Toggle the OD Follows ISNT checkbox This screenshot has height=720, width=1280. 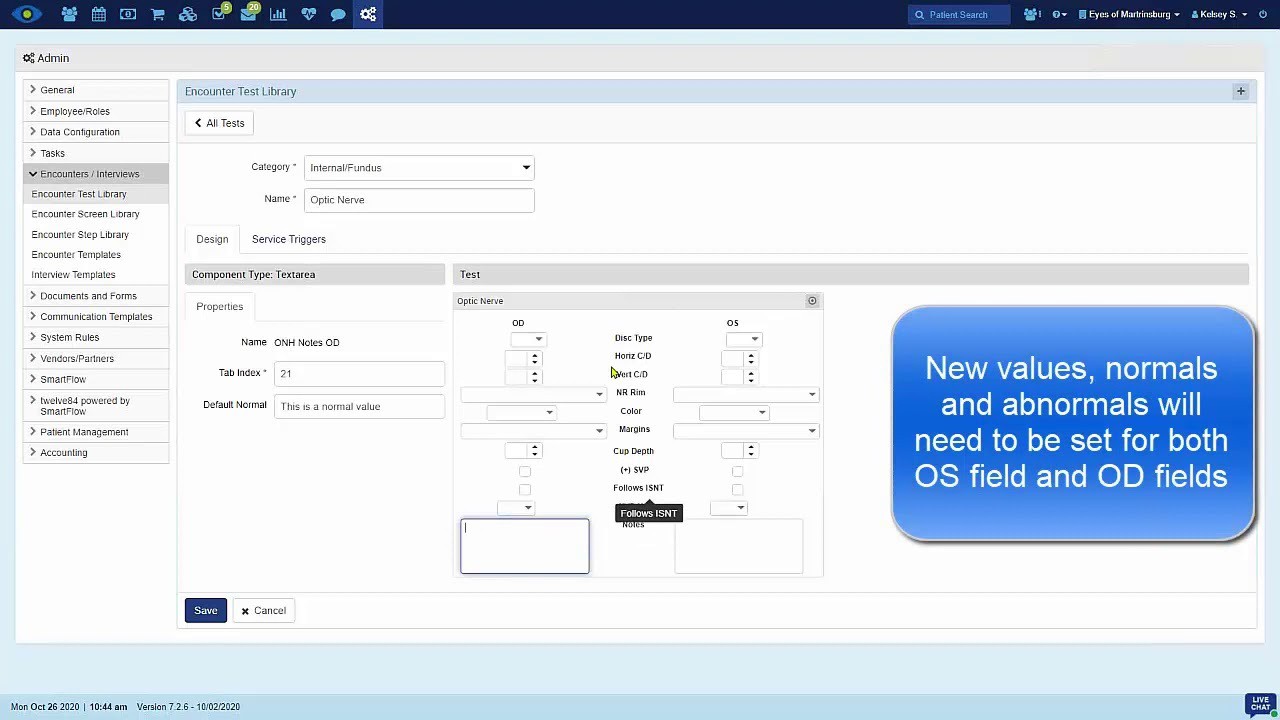[525, 489]
